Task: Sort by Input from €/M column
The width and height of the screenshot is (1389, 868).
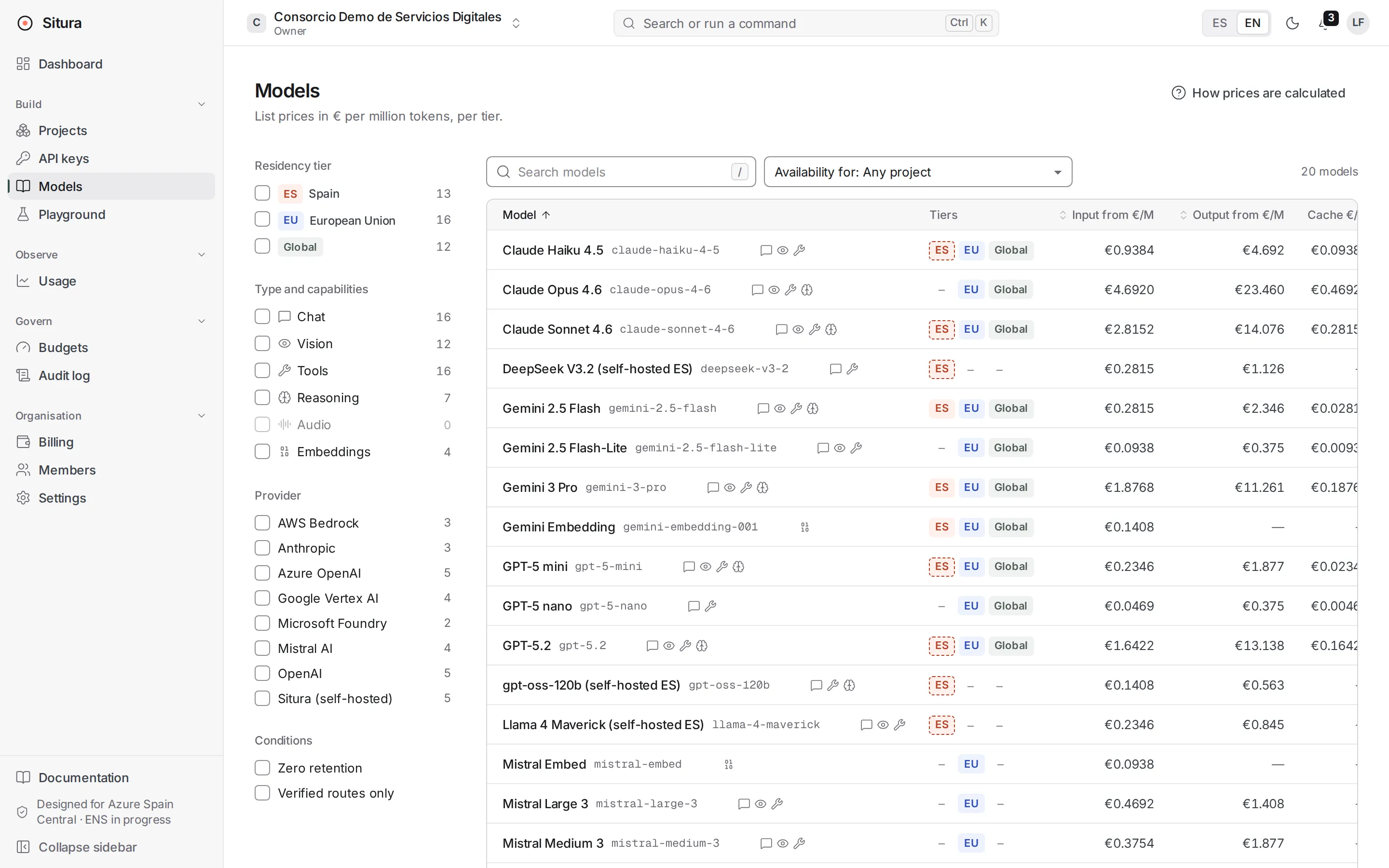Action: (1106, 215)
